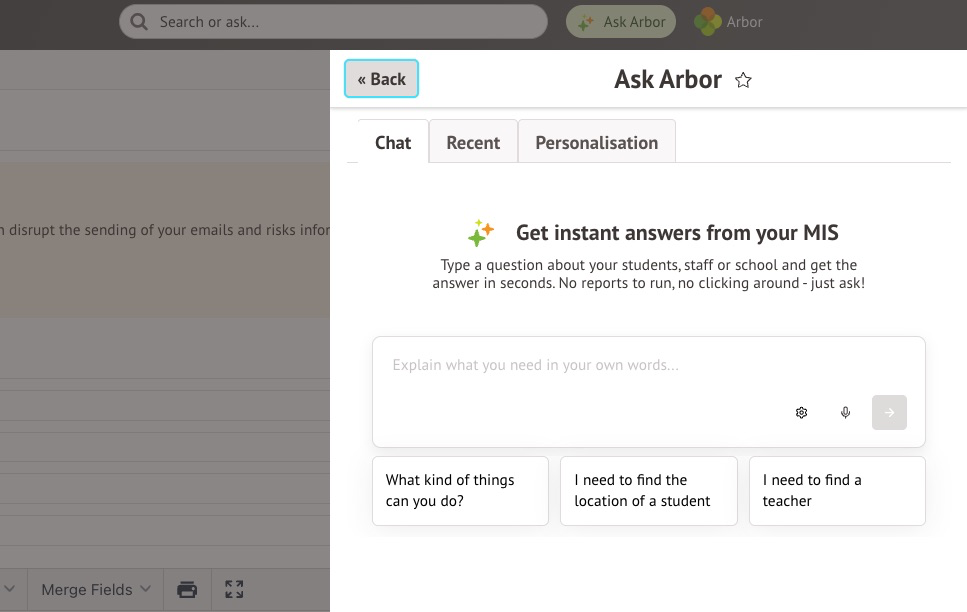Viewport: 967px width, 612px height.
Task: Select 'I need to find a teacher' suggestion
Action: (x=837, y=491)
